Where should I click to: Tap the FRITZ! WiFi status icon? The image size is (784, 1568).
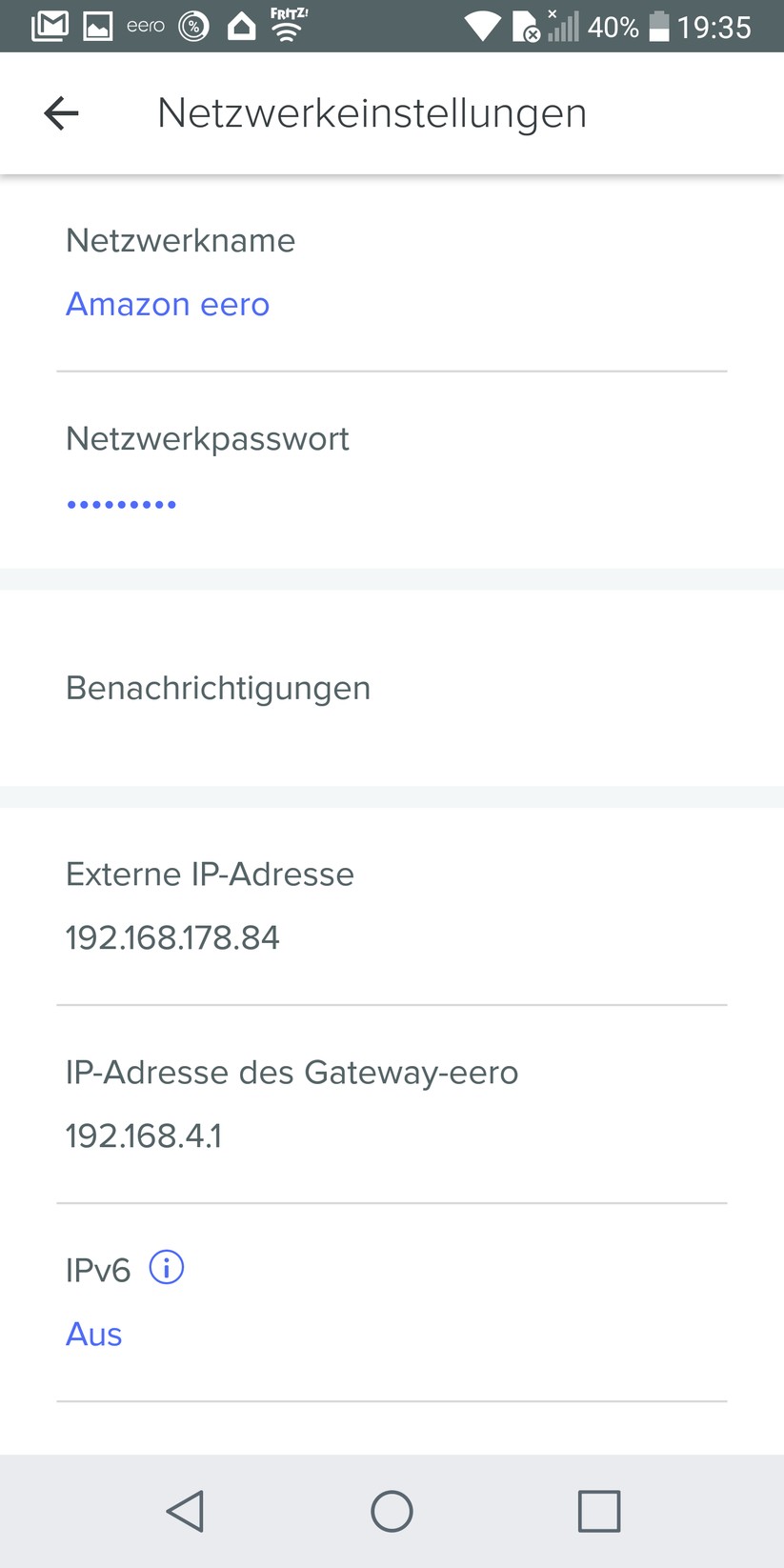pos(288,25)
